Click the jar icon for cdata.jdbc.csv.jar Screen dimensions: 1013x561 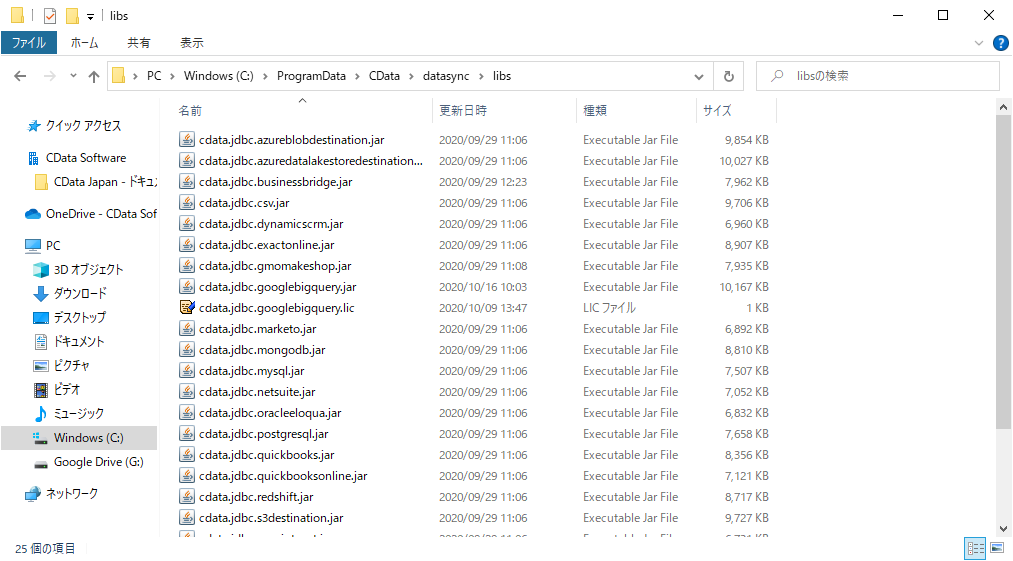pos(187,203)
